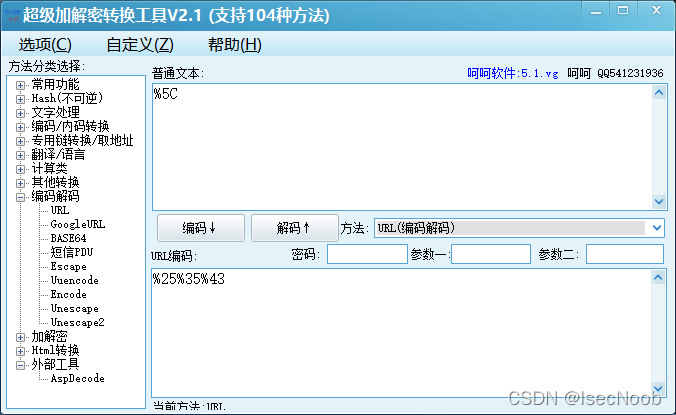Expand the Hash(不可逆) tree node
Viewport: 676px width, 415px height.
20,99
